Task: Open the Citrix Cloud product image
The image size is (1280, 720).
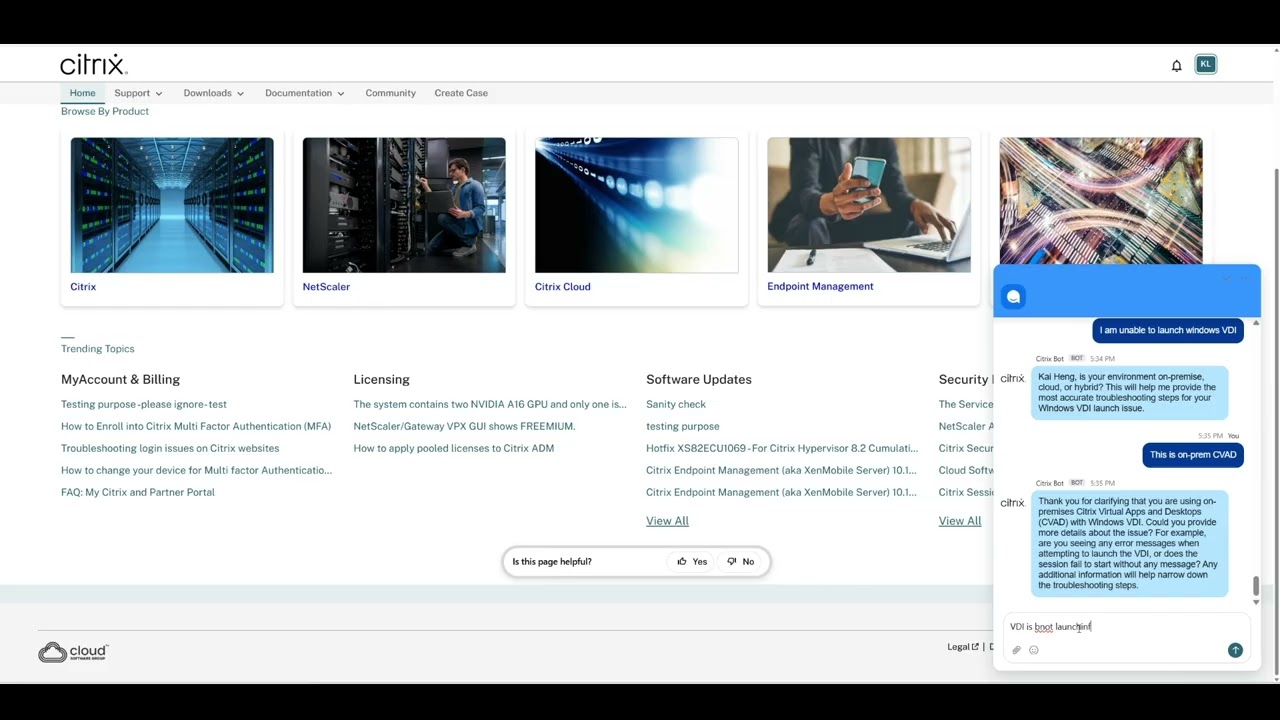Action: coord(636,205)
